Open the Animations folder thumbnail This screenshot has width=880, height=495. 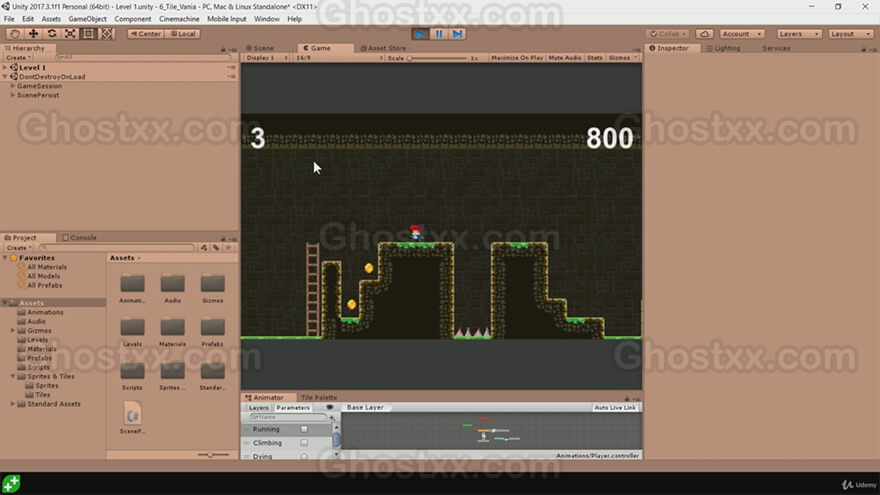pos(132,283)
